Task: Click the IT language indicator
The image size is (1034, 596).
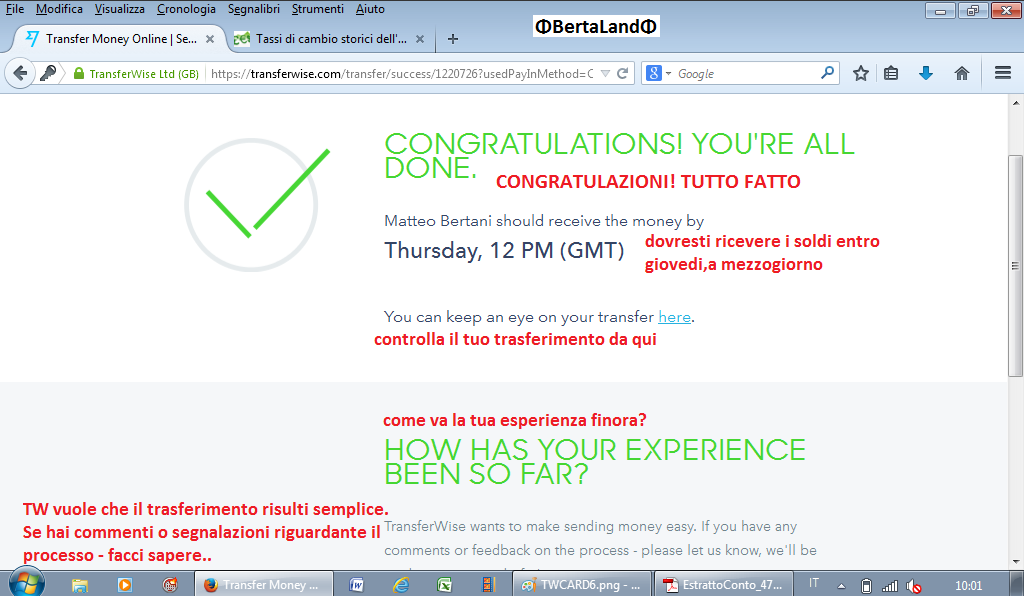Action: click(814, 583)
